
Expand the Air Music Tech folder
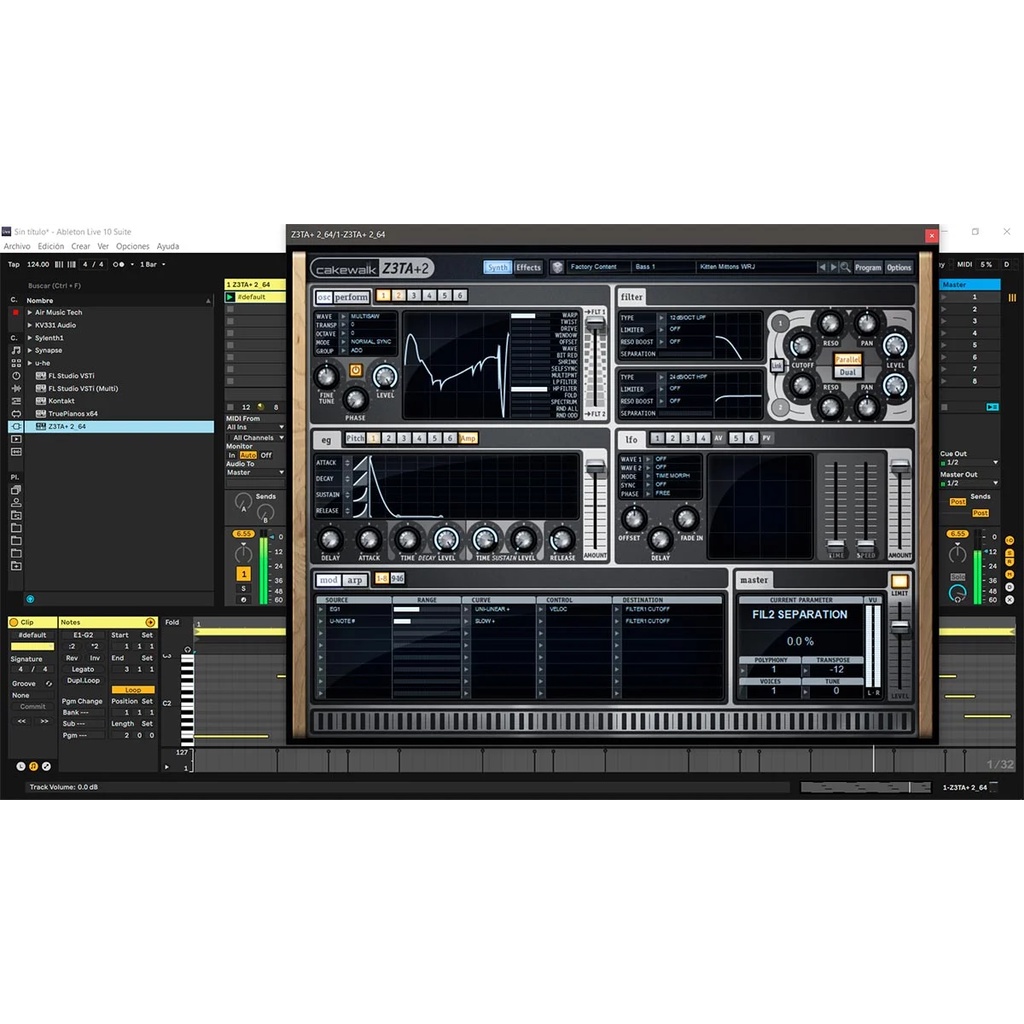[x=29, y=313]
